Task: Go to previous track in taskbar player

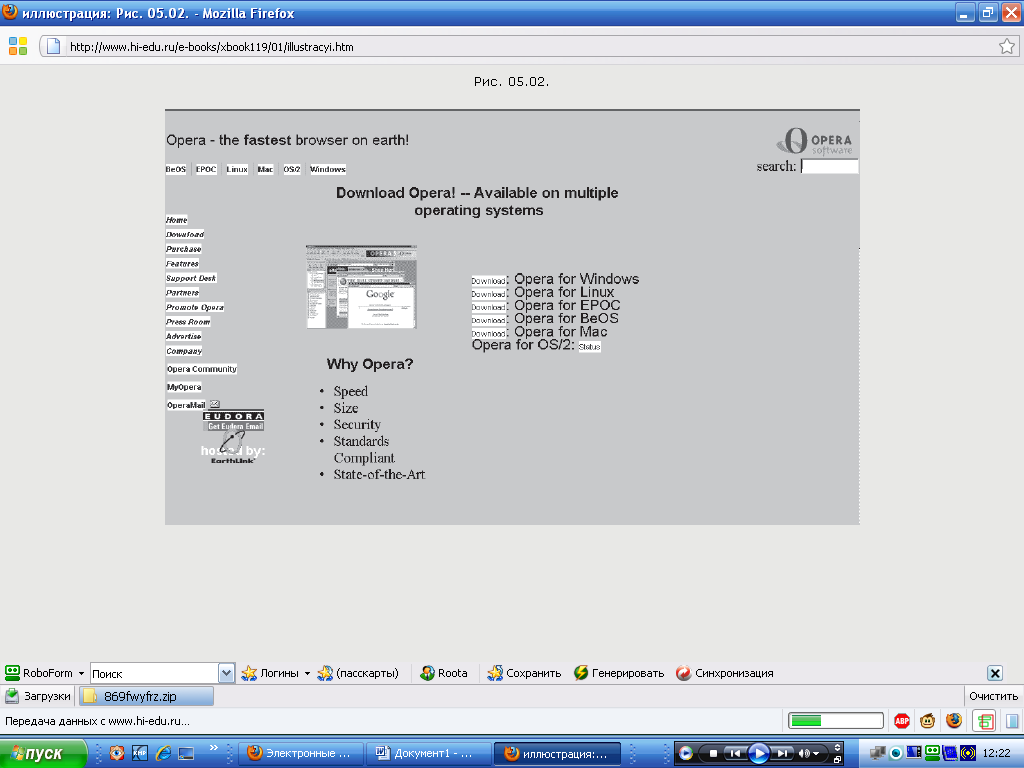Action: coord(735,753)
